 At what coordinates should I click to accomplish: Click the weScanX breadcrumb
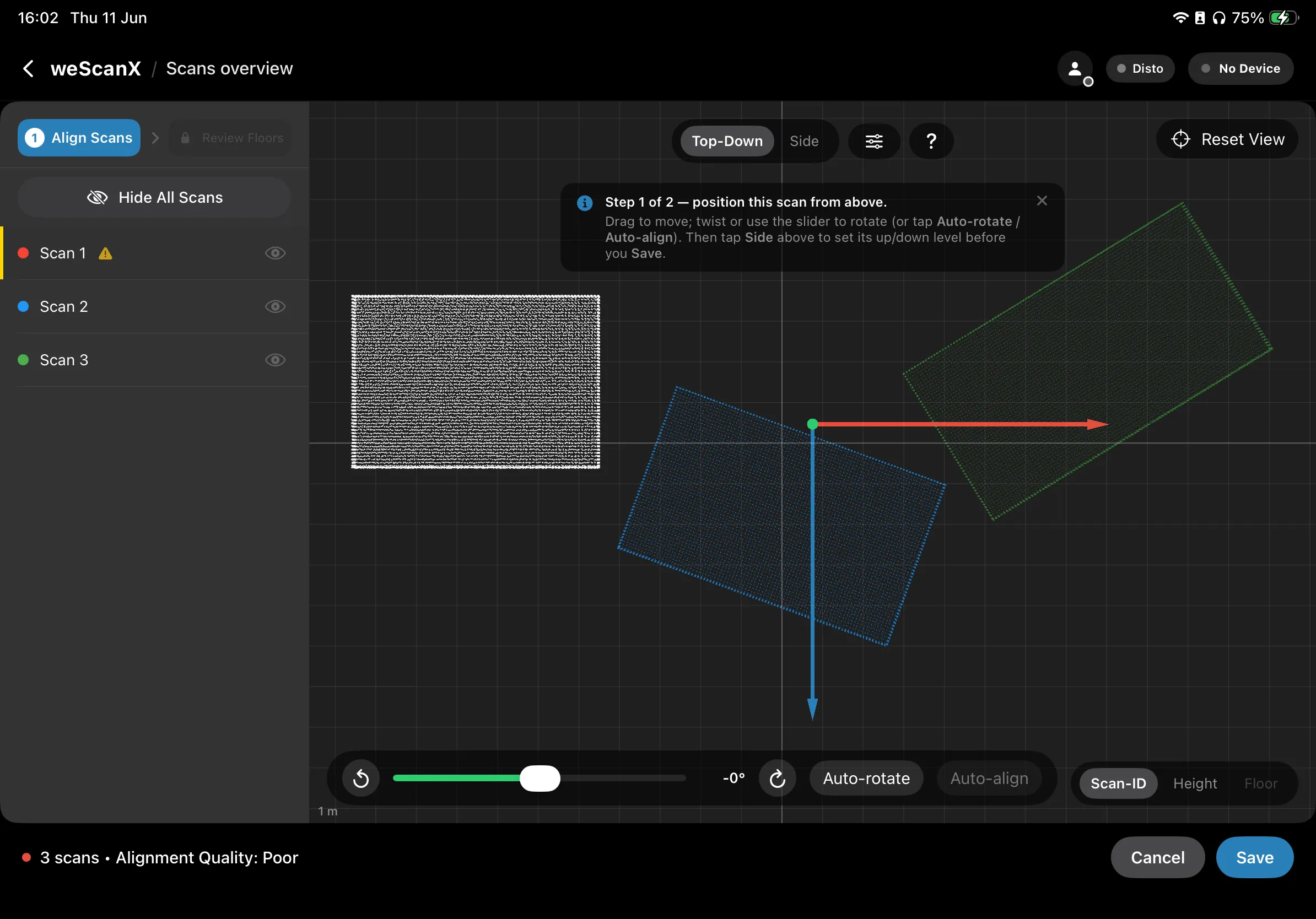pyautogui.click(x=96, y=69)
